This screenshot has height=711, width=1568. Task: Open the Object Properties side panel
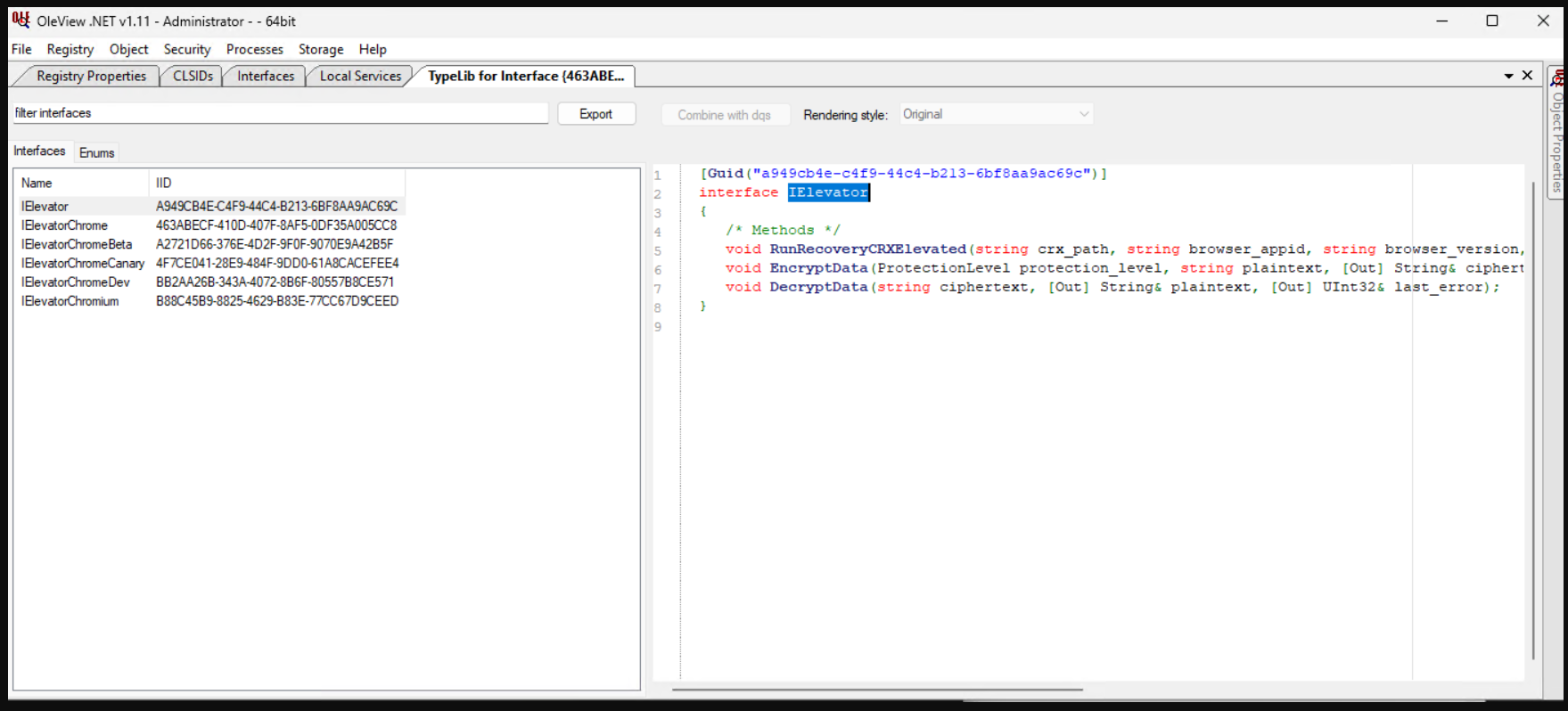(x=1557, y=134)
